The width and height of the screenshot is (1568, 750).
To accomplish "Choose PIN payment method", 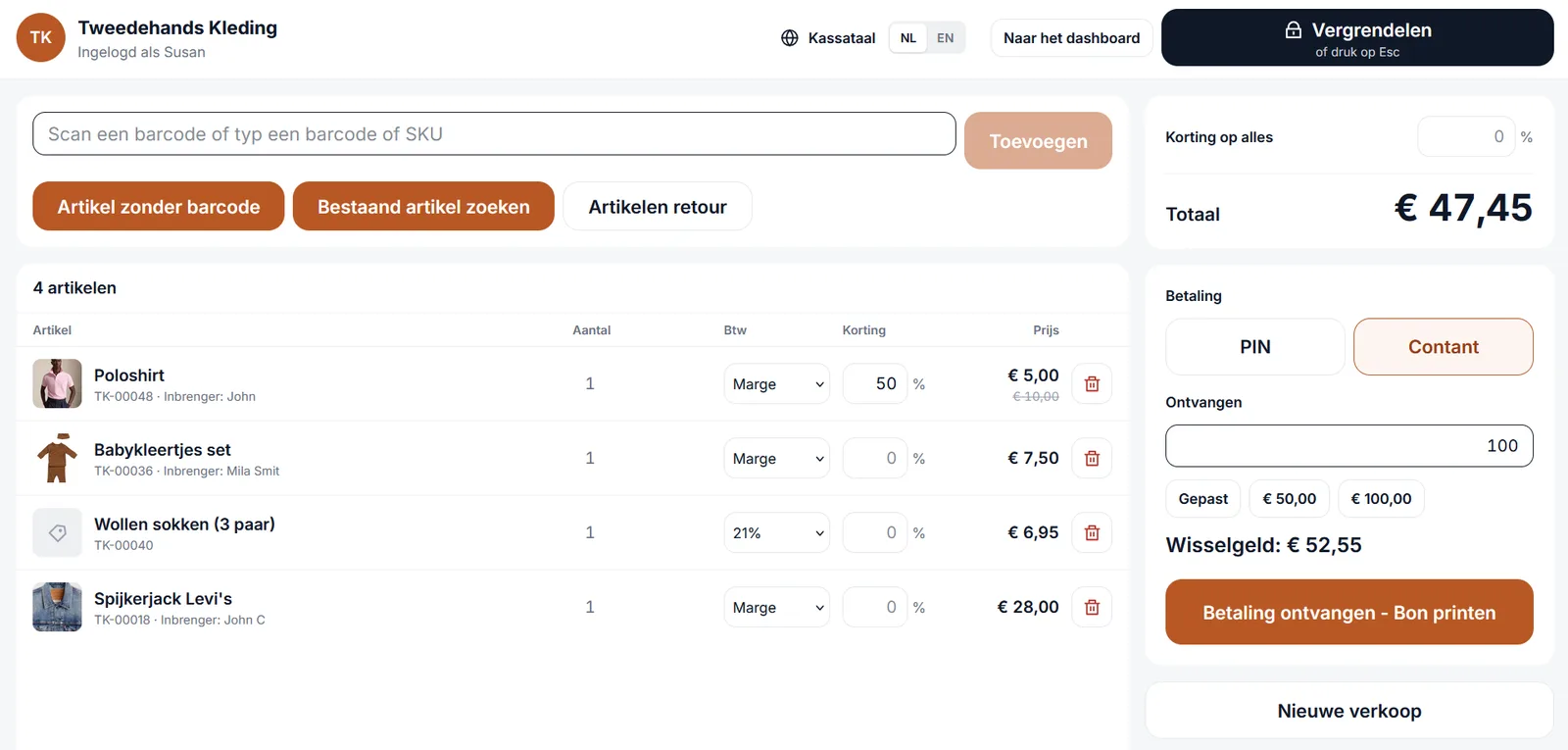I will point(1254,346).
